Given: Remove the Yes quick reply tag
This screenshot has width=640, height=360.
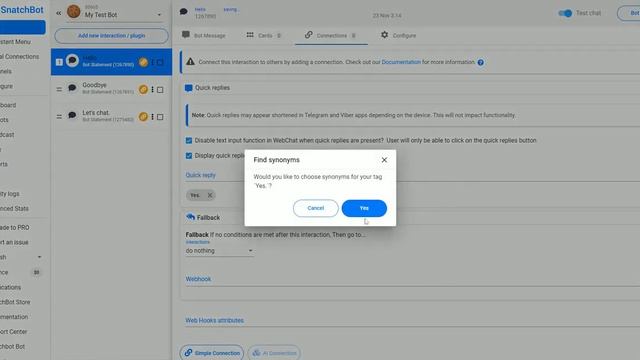Looking at the screenshot, I should [x=210, y=195].
